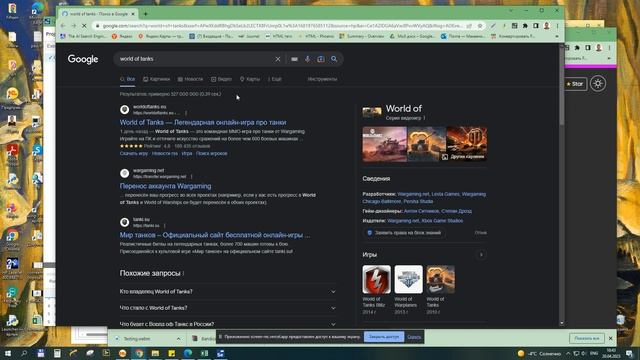Image resolution: width=640 pixels, height=360 pixels.
Task: Bookmark this page with star icon
Action: click(480, 26)
